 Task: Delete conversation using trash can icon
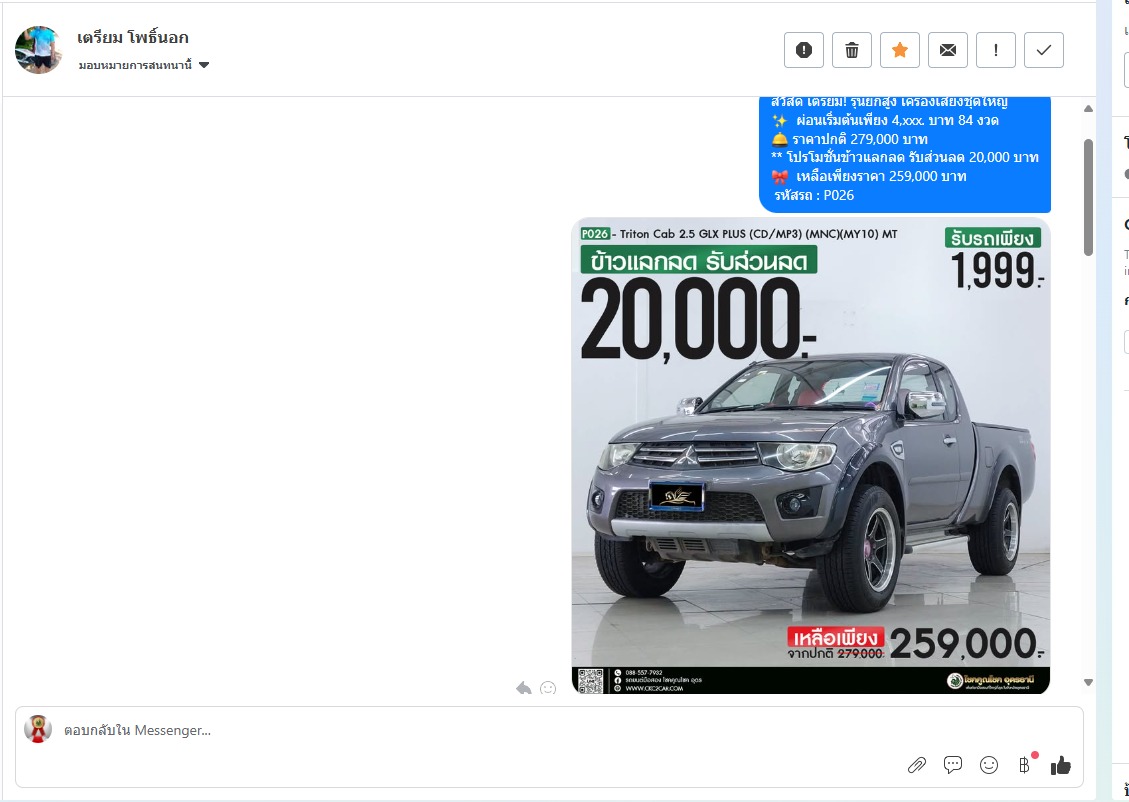click(852, 50)
